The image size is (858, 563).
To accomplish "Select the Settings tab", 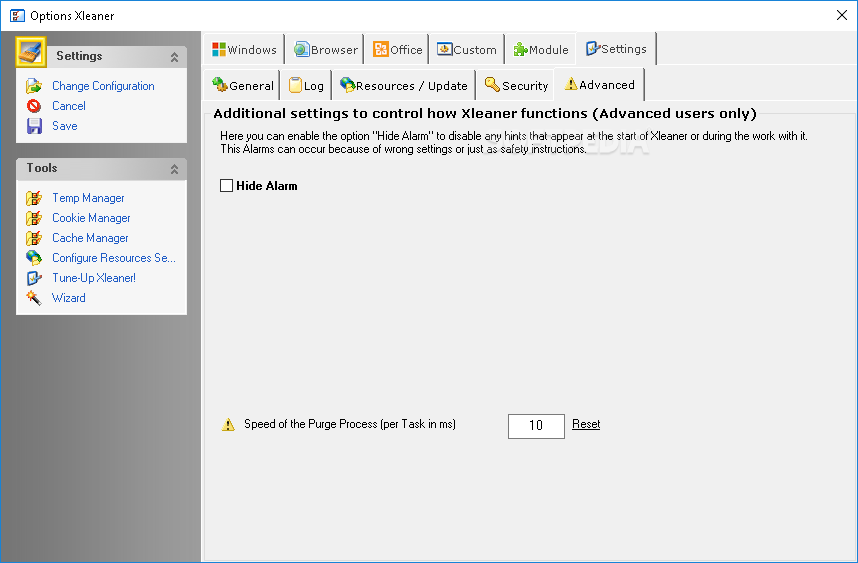I will (616, 49).
